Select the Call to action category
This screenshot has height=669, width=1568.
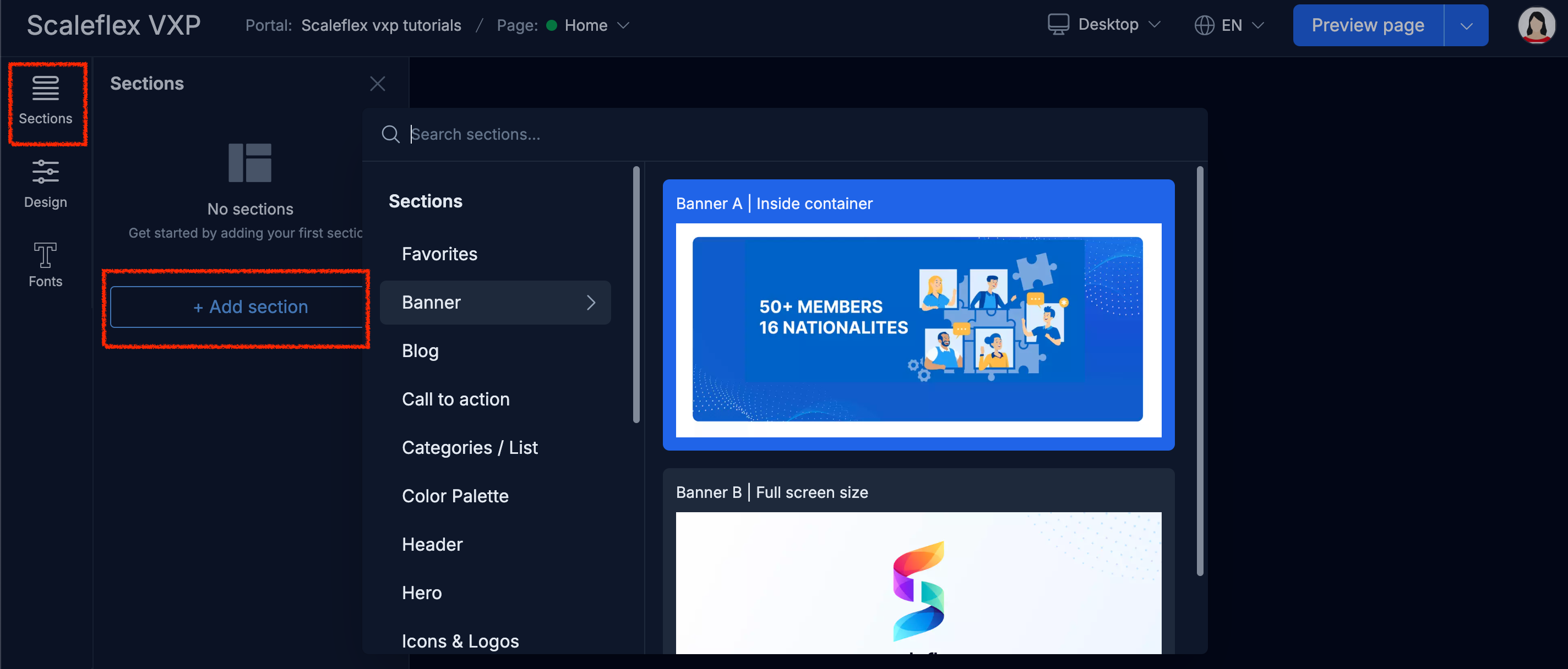pyautogui.click(x=455, y=399)
